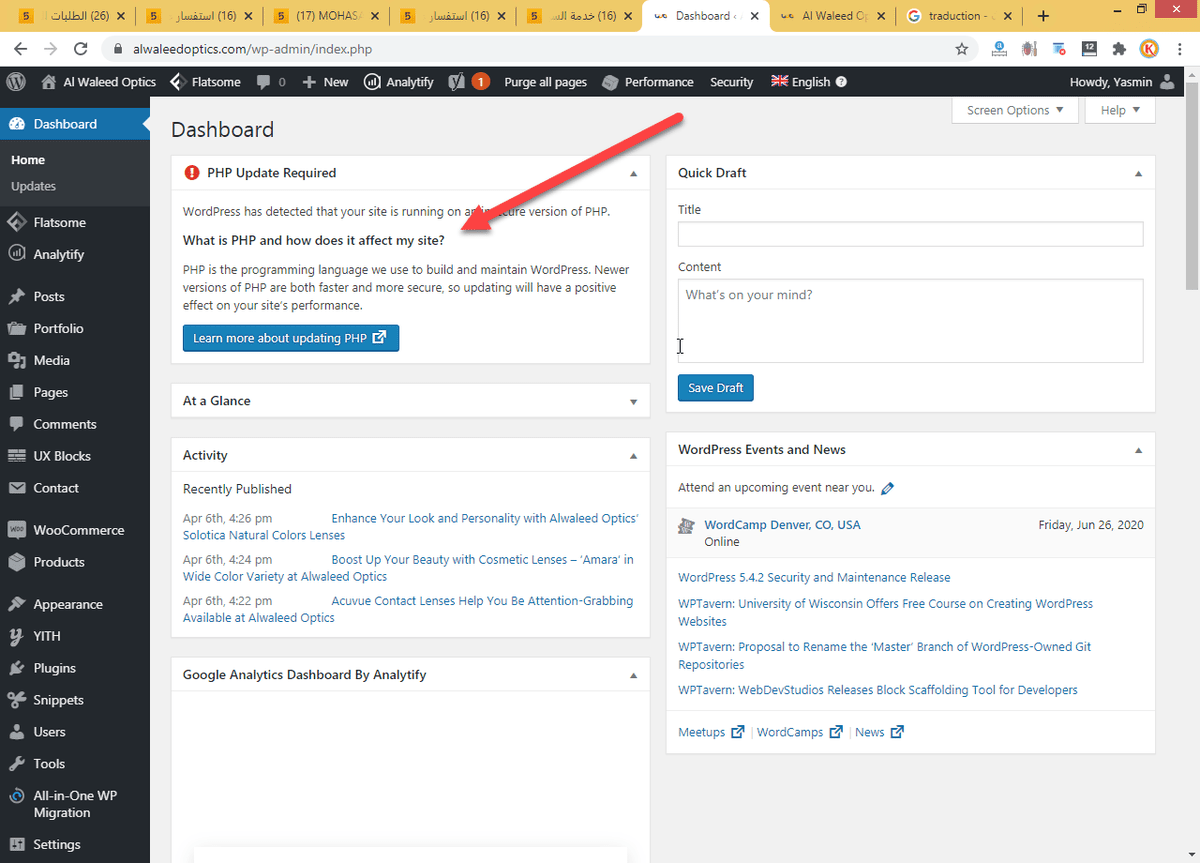Expand the Screen Options dropdown
1200x863 pixels.
[x=1015, y=110]
